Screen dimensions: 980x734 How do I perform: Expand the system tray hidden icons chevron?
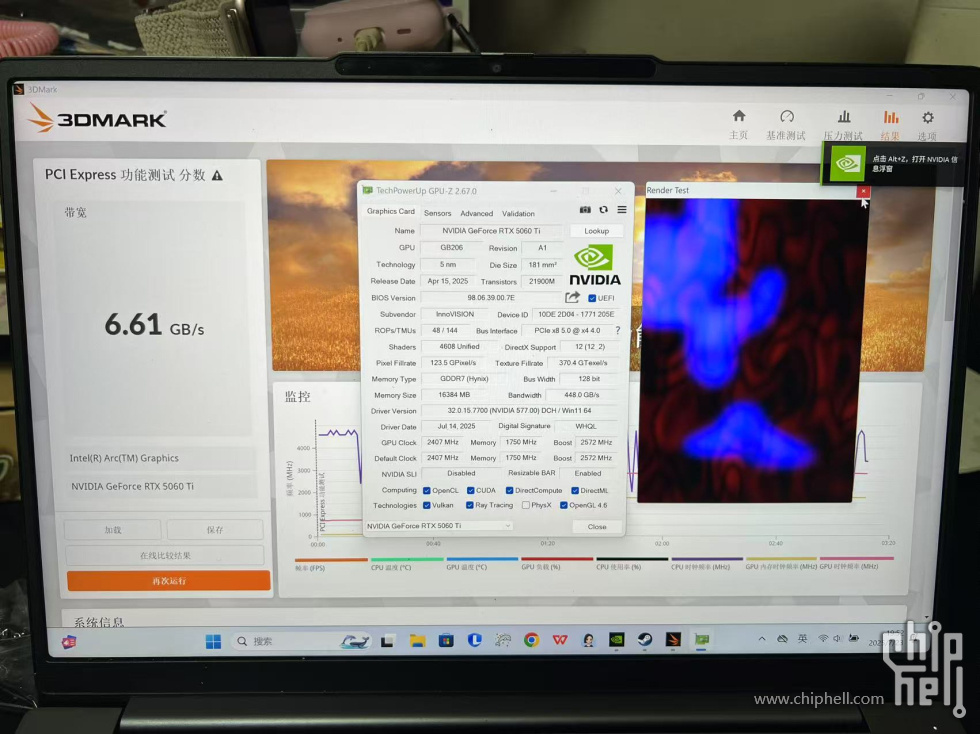pos(762,639)
